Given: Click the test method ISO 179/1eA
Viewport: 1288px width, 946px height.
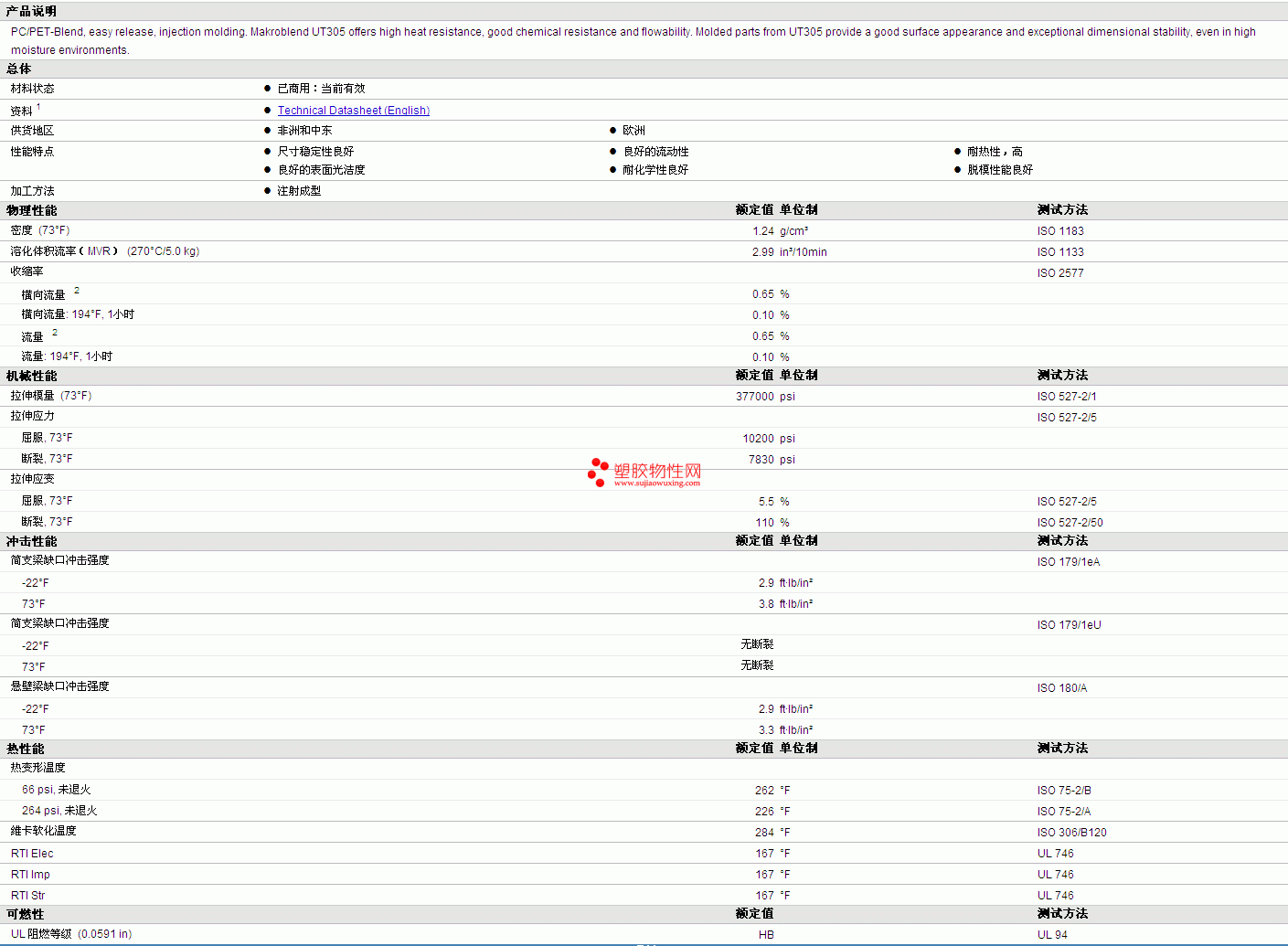Looking at the screenshot, I should 1069,562.
